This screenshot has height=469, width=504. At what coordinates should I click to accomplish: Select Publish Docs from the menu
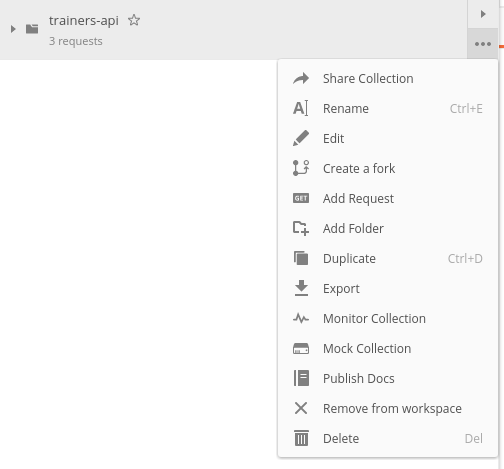[388, 379]
